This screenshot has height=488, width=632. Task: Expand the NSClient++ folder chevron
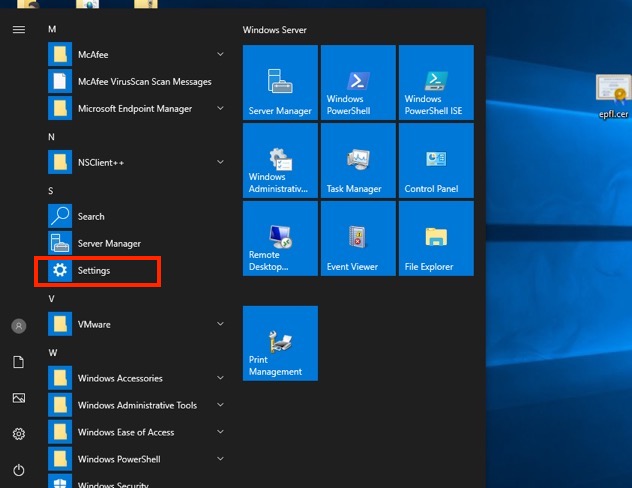tap(220, 162)
